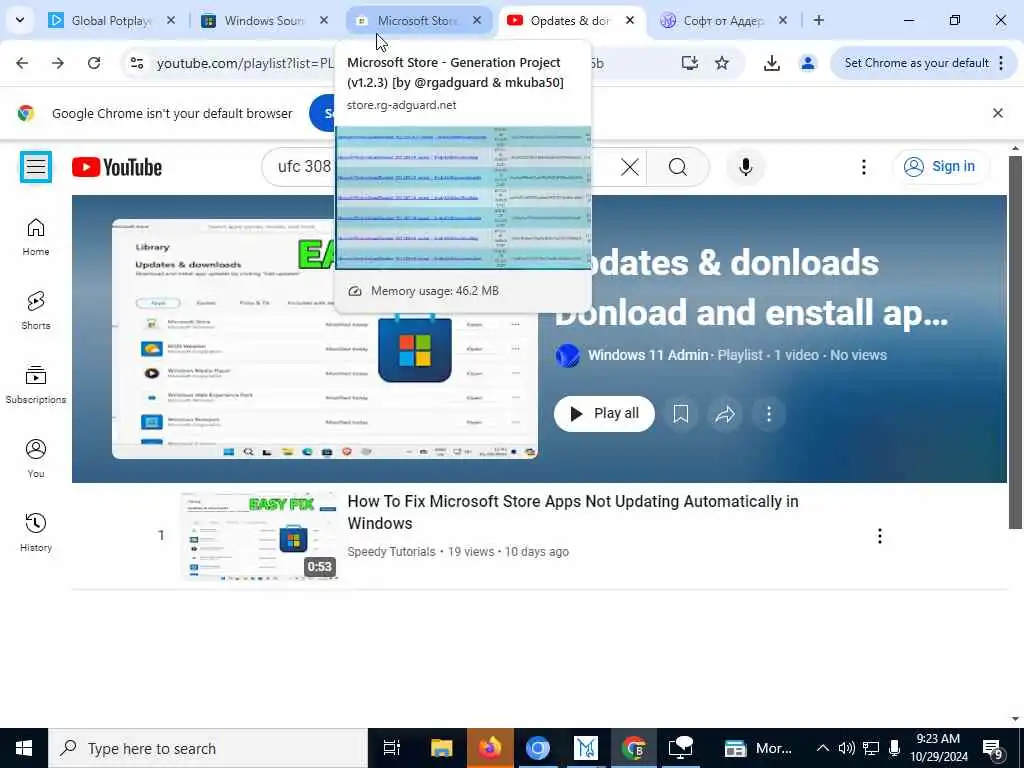Close the Windows Sound tab
Image resolution: width=1024 pixels, height=768 pixels.
pyautogui.click(x=323, y=21)
